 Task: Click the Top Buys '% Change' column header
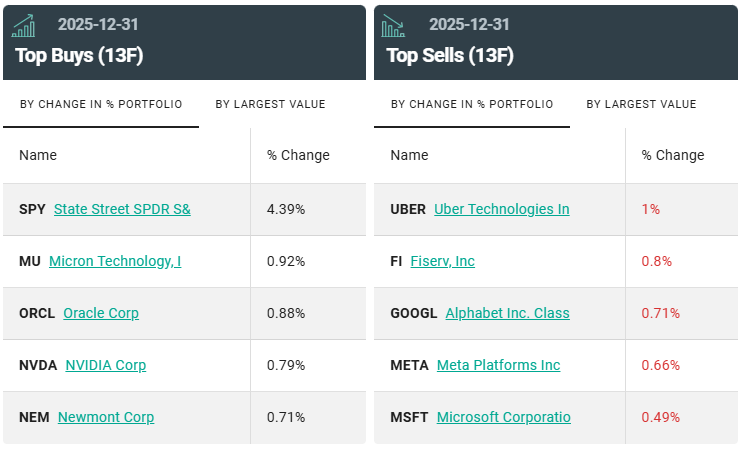click(298, 155)
